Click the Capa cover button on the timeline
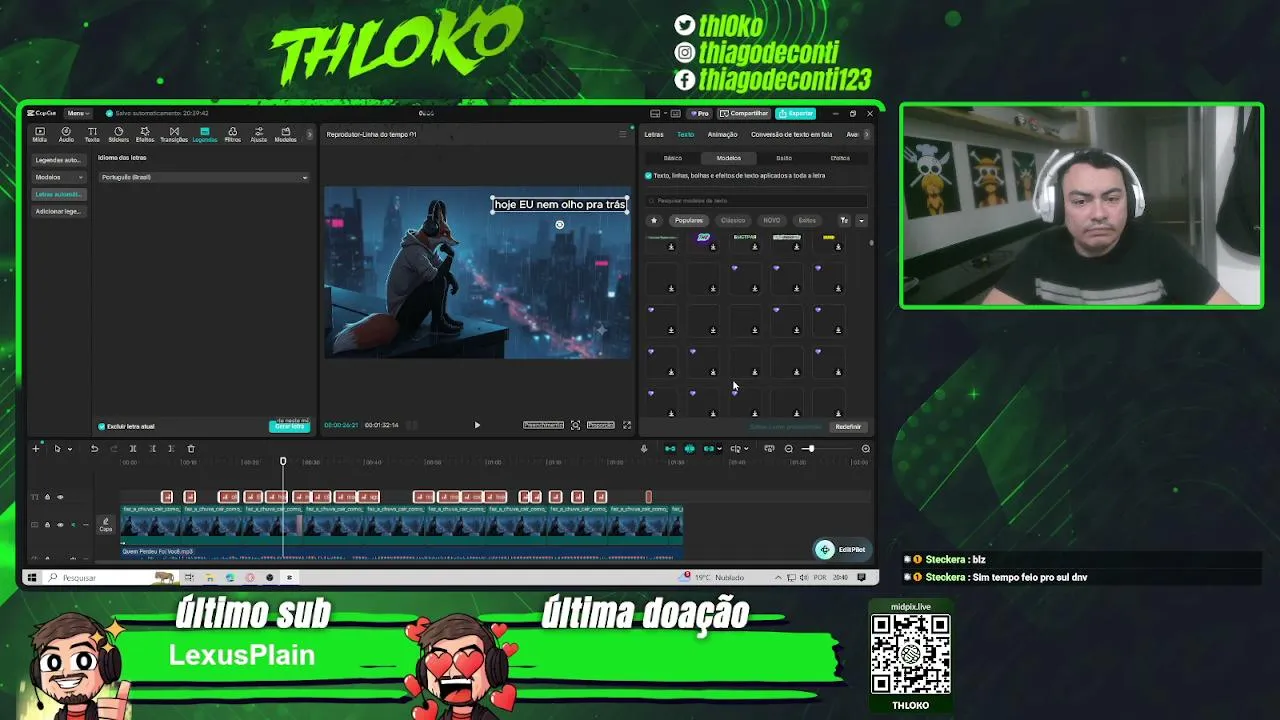The height and width of the screenshot is (720, 1280). point(105,524)
